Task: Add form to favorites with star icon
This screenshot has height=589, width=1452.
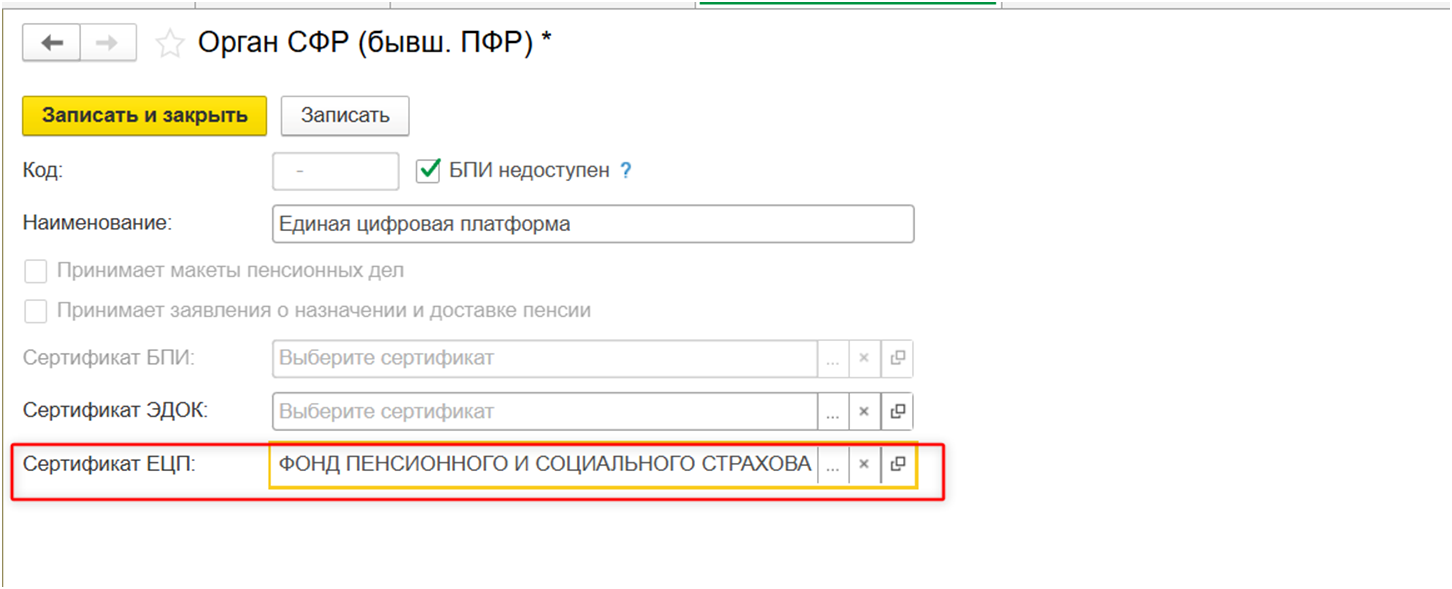Action: click(x=171, y=44)
